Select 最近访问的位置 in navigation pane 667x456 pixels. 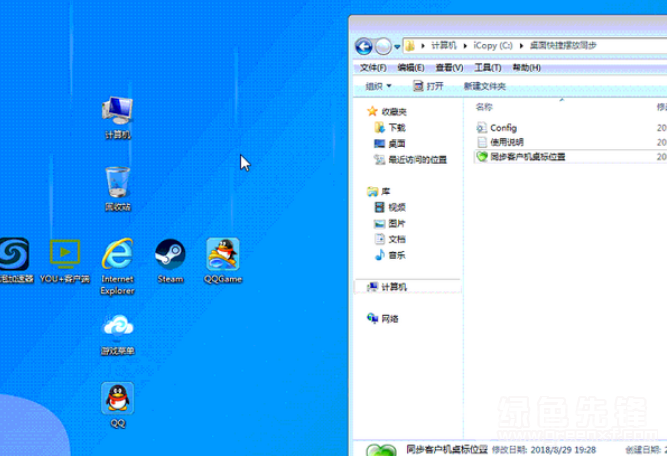(x=410, y=160)
